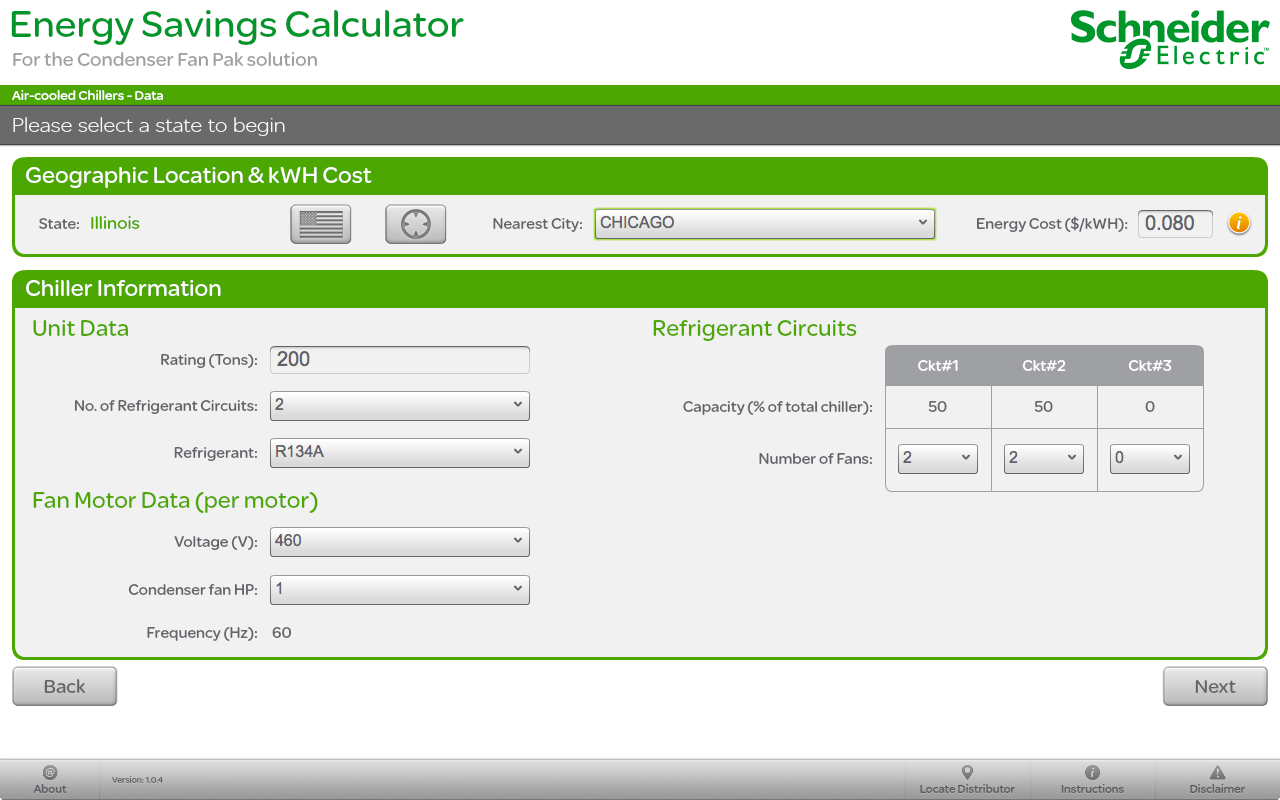The image size is (1280, 800).
Task: Click the 'Capacity (% of total chiller):' label
Action: (x=778, y=407)
